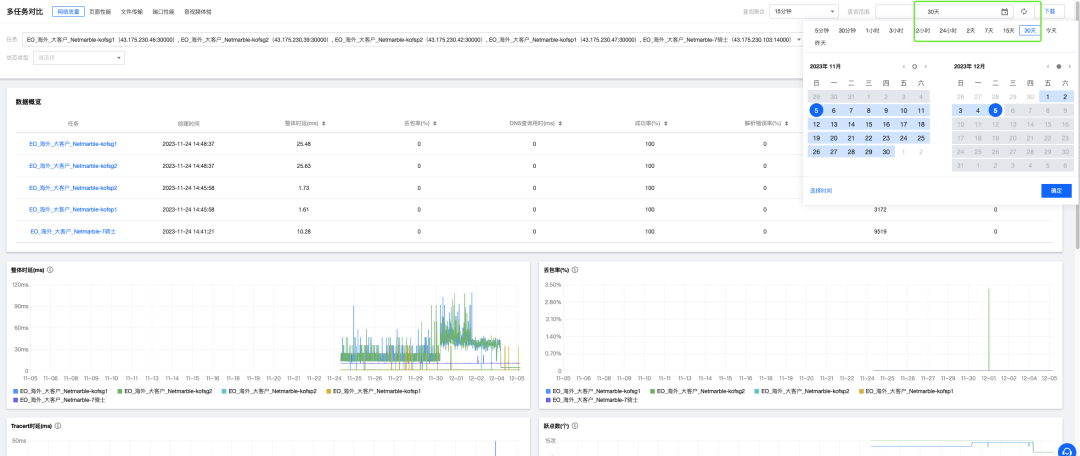Click the 25.63 latency value cell
This screenshot has width=1080, height=456.
click(303, 165)
